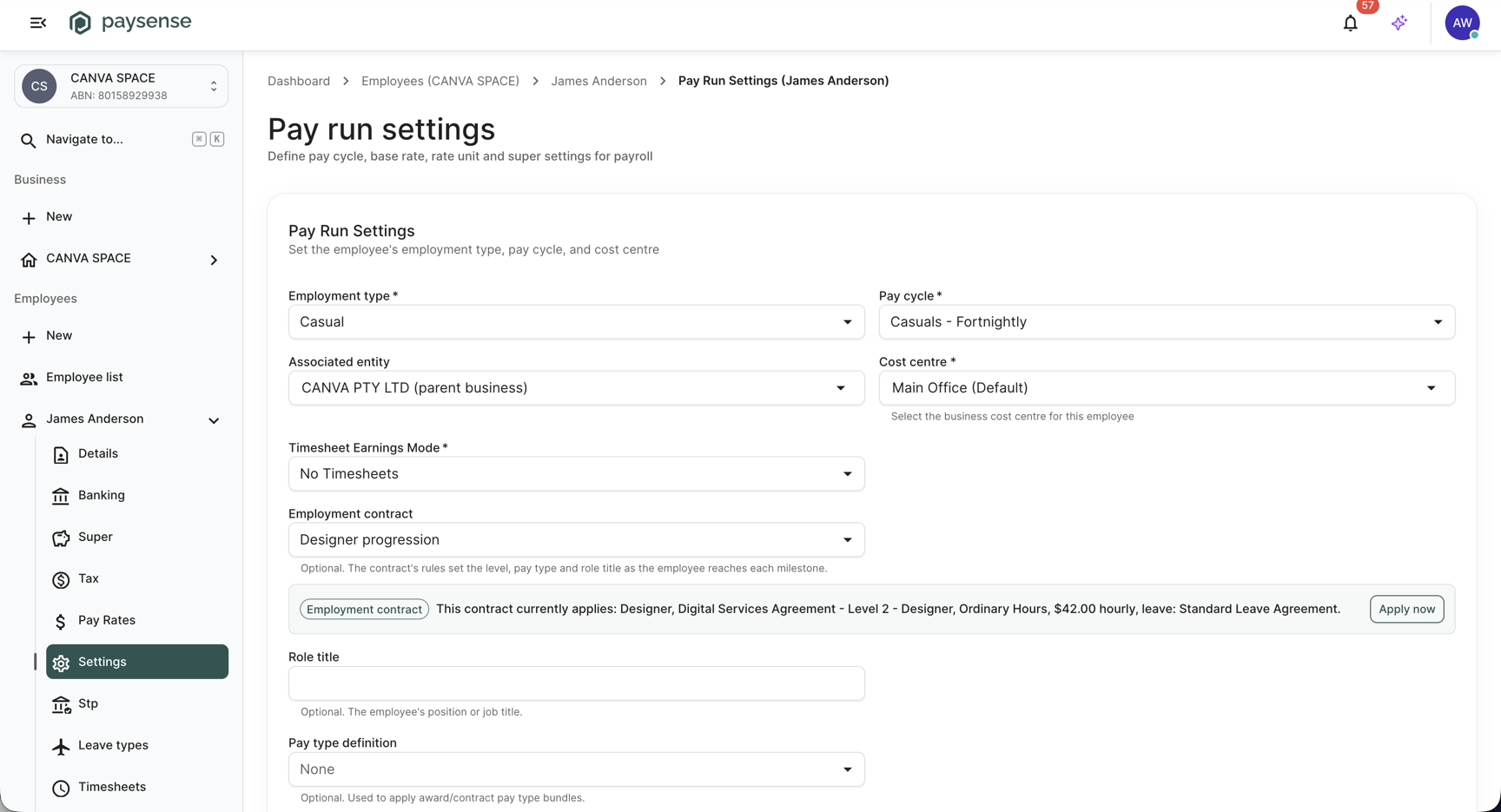Open the Associated entity dropdown

tap(577, 388)
